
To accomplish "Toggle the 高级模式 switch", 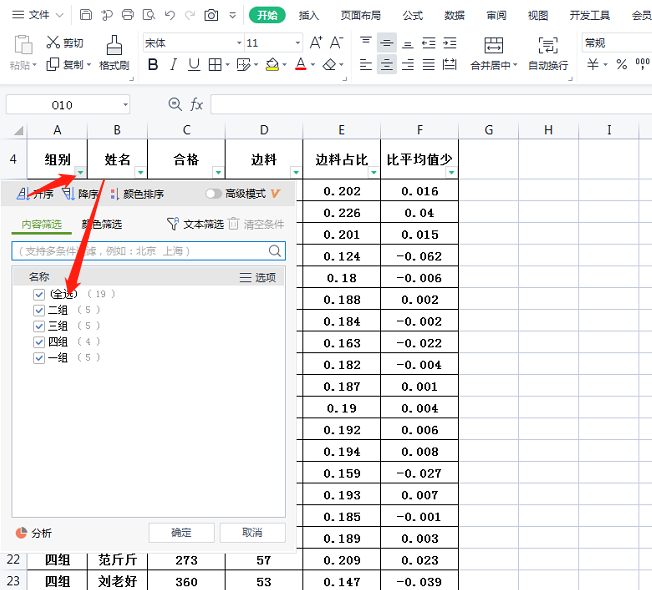I will pyautogui.click(x=213, y=194).
